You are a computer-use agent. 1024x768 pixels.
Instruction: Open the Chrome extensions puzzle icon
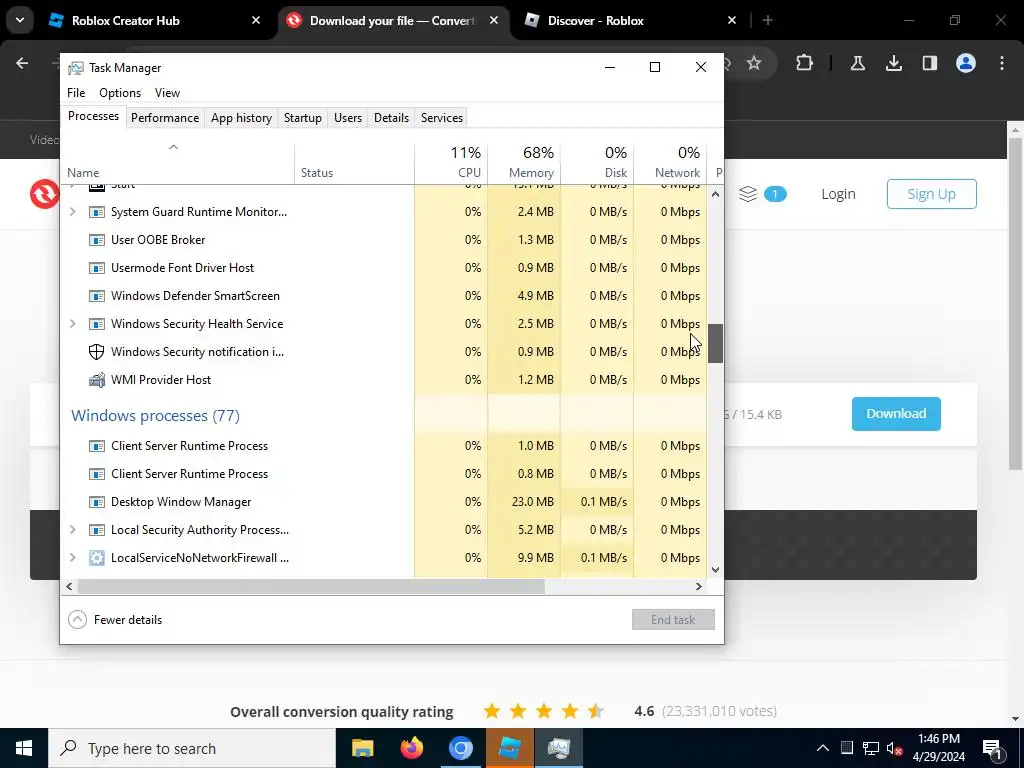click(x=805, y=63)
